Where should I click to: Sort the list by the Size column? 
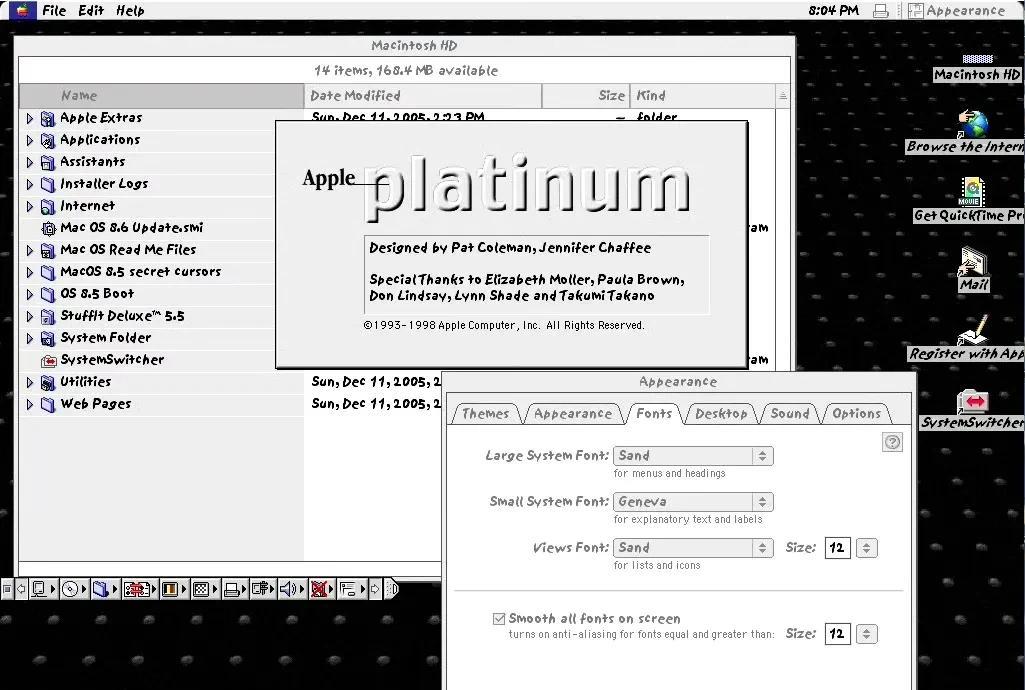(x=586, y=96)
